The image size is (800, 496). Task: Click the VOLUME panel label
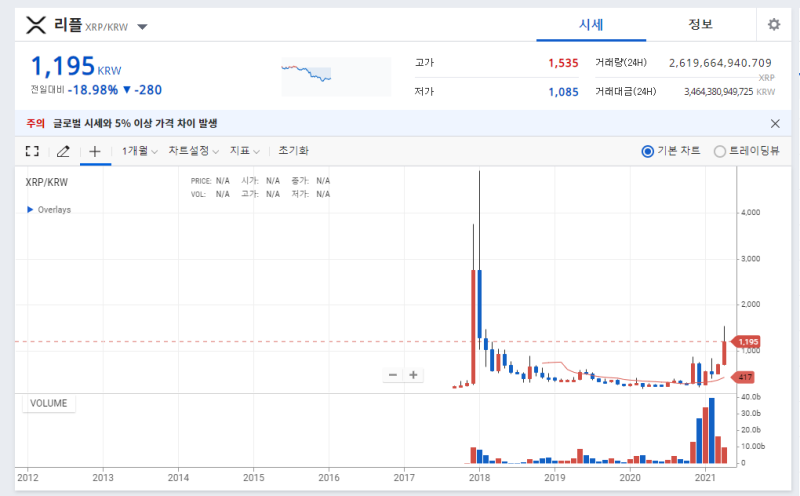(x=48, y=403)
